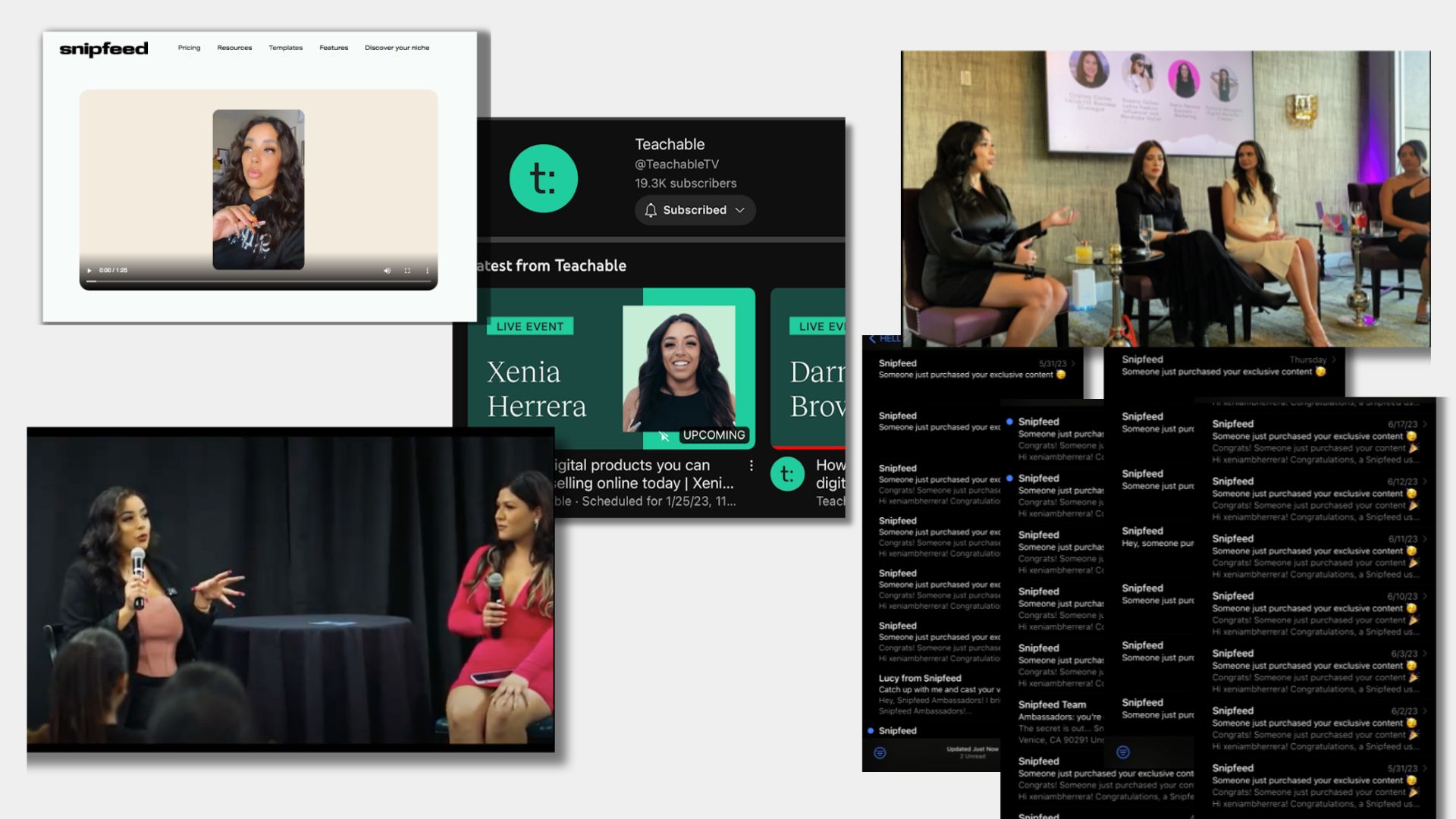Tap unread dot on bottom Snipfeed email

[871, 731]
